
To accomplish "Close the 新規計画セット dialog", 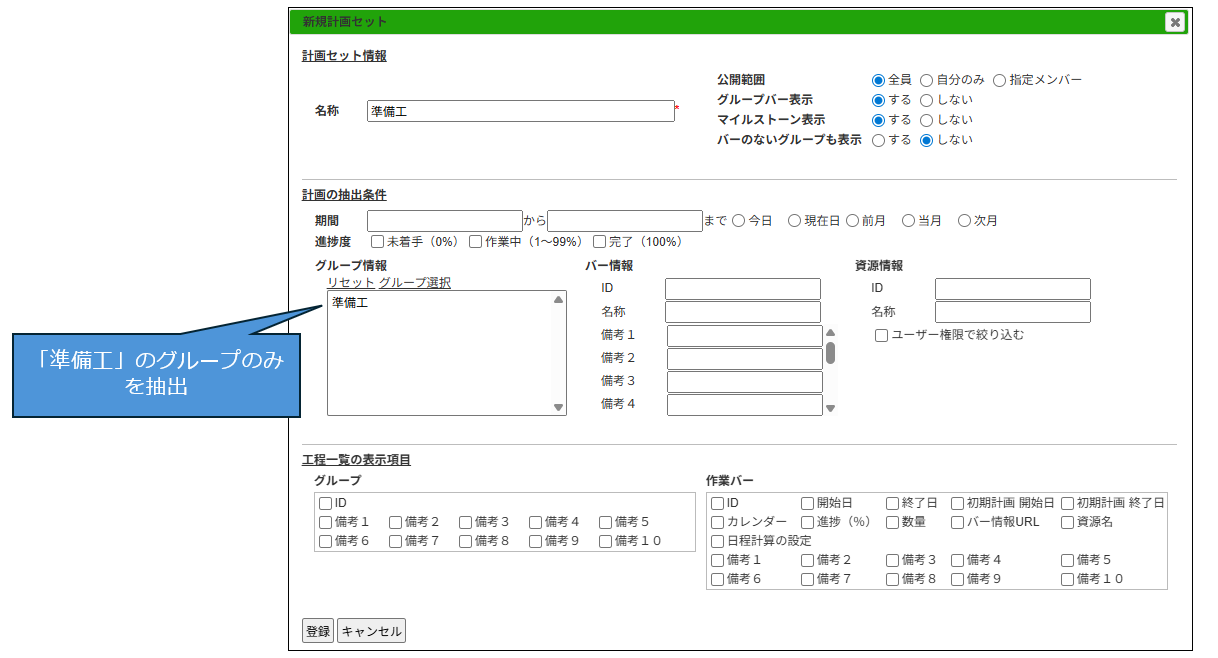I will click(x=1175, y=22).
